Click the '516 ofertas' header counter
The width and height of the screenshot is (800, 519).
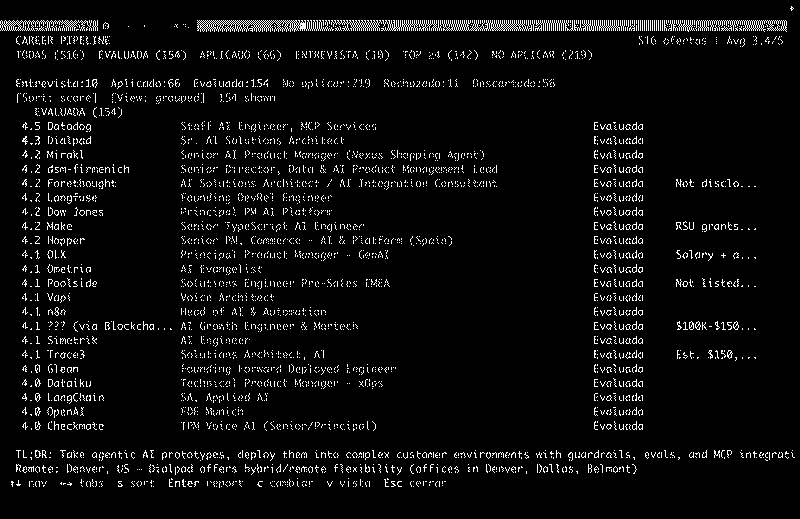(x=672, y=40)
